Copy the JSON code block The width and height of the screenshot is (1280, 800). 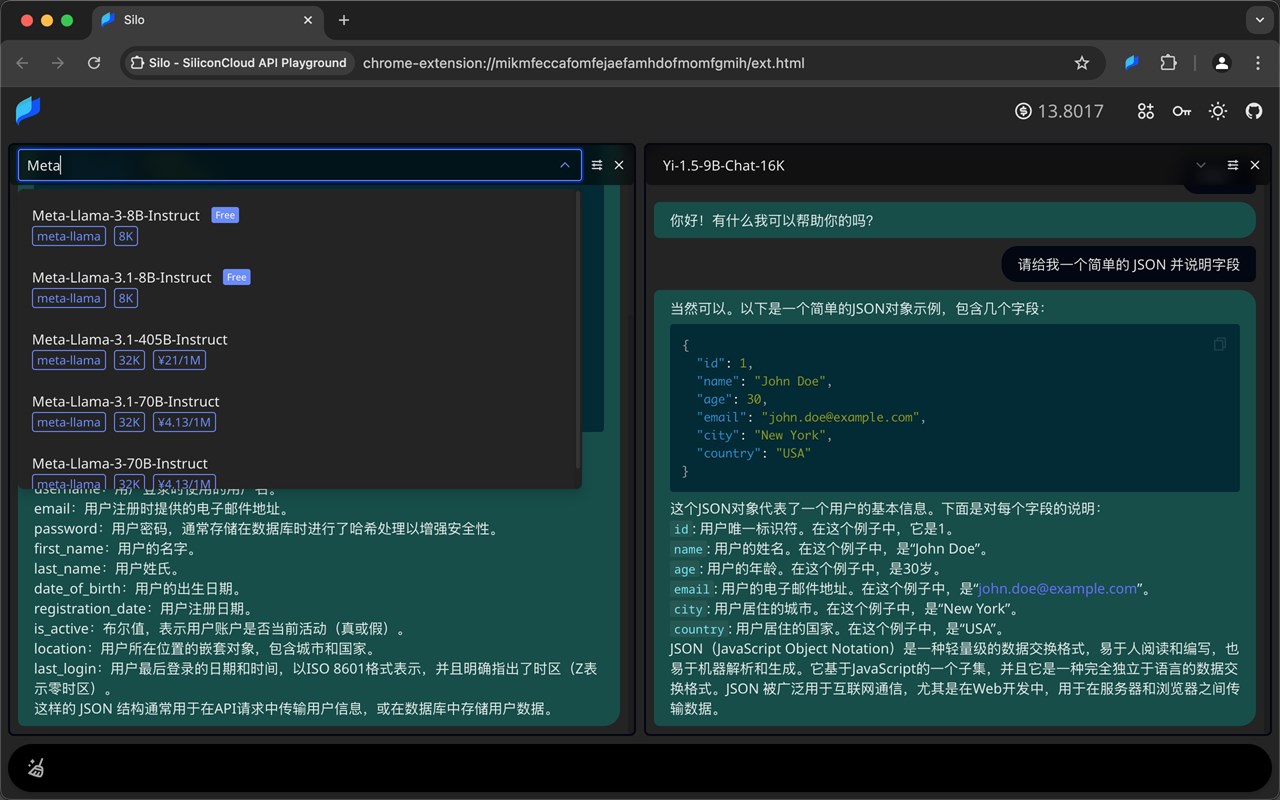tap(1219, 344)
